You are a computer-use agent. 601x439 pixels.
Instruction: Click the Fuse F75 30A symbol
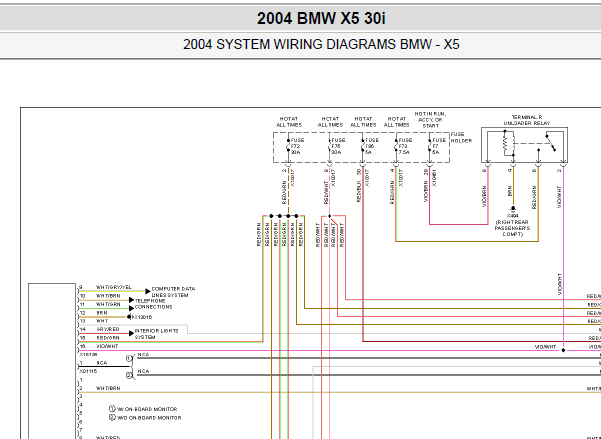[x=329, y=146]
